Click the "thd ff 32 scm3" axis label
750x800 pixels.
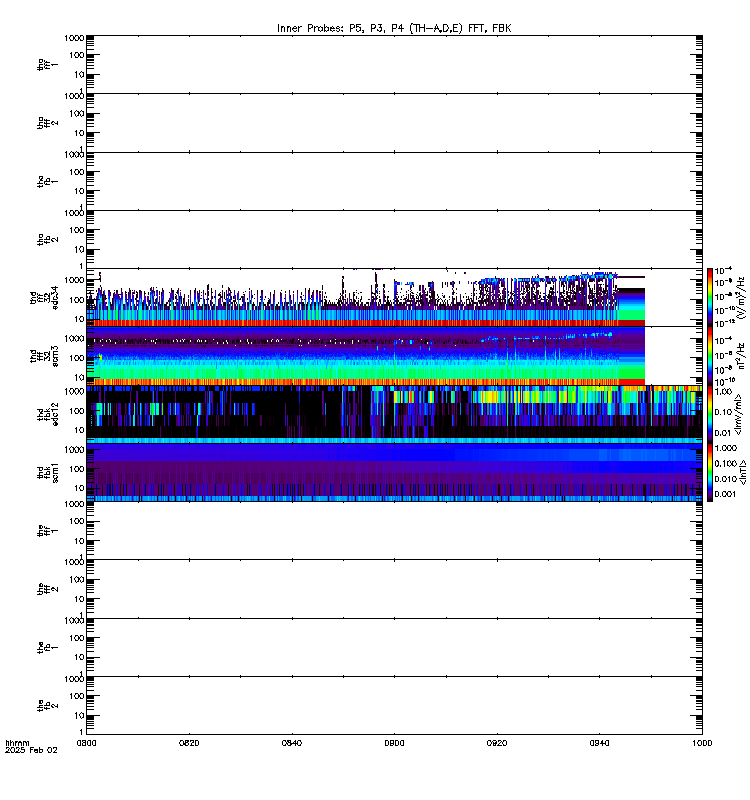(x=44, y=356)
